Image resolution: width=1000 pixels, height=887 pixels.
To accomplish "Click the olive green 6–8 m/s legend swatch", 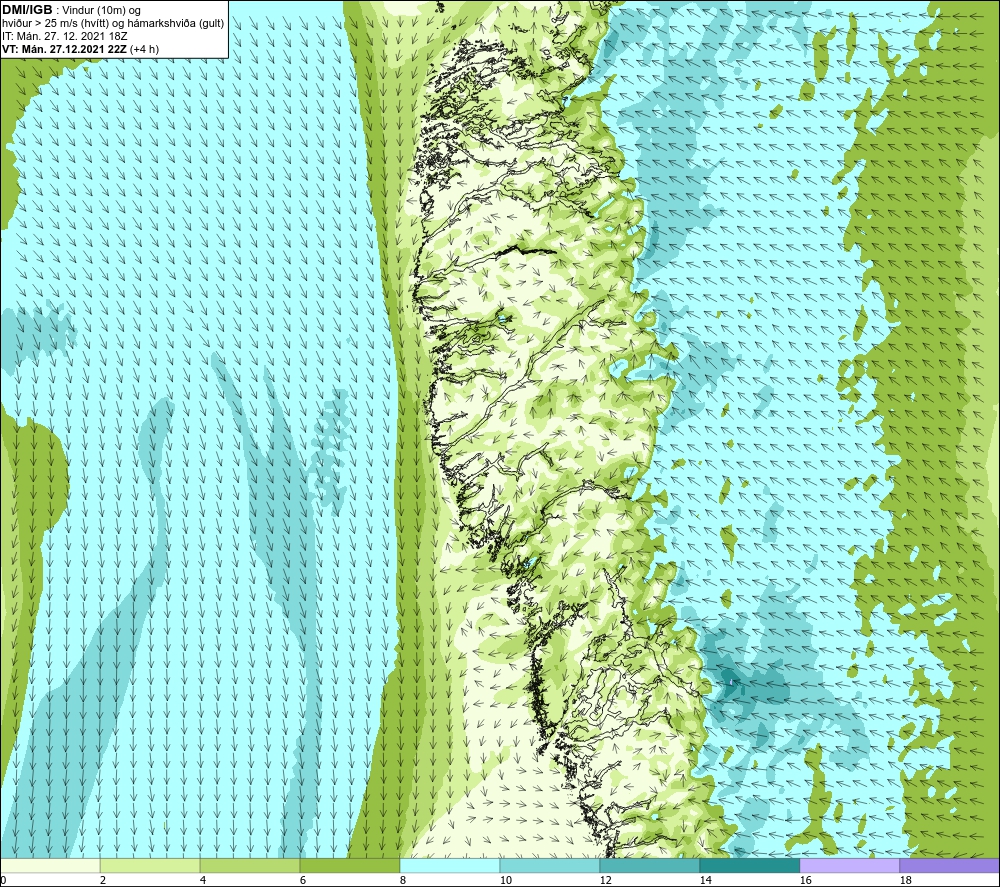I will coord(350,865).
